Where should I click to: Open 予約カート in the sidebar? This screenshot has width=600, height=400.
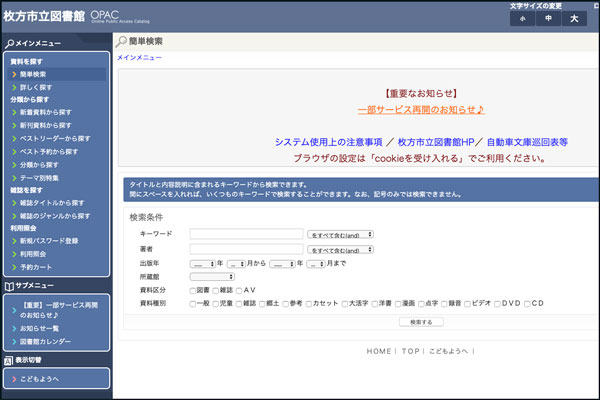[37, 267]
